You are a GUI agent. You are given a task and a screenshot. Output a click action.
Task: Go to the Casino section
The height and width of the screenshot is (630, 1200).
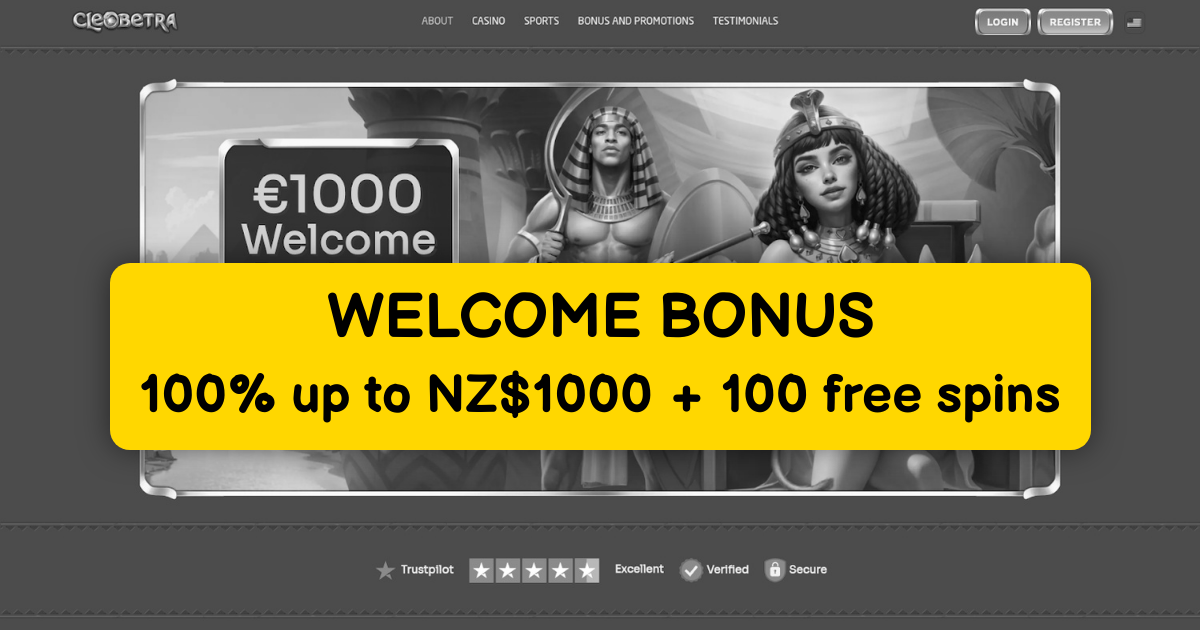coord(488,21)
